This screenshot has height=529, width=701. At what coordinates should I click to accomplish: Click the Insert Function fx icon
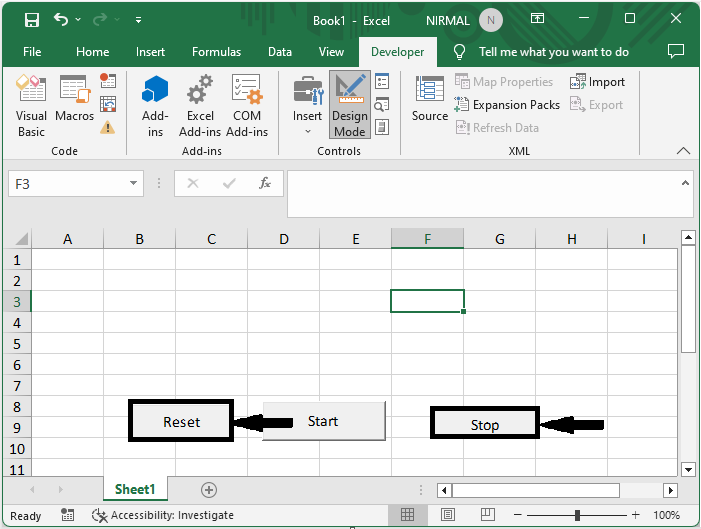tap(265, 183)
